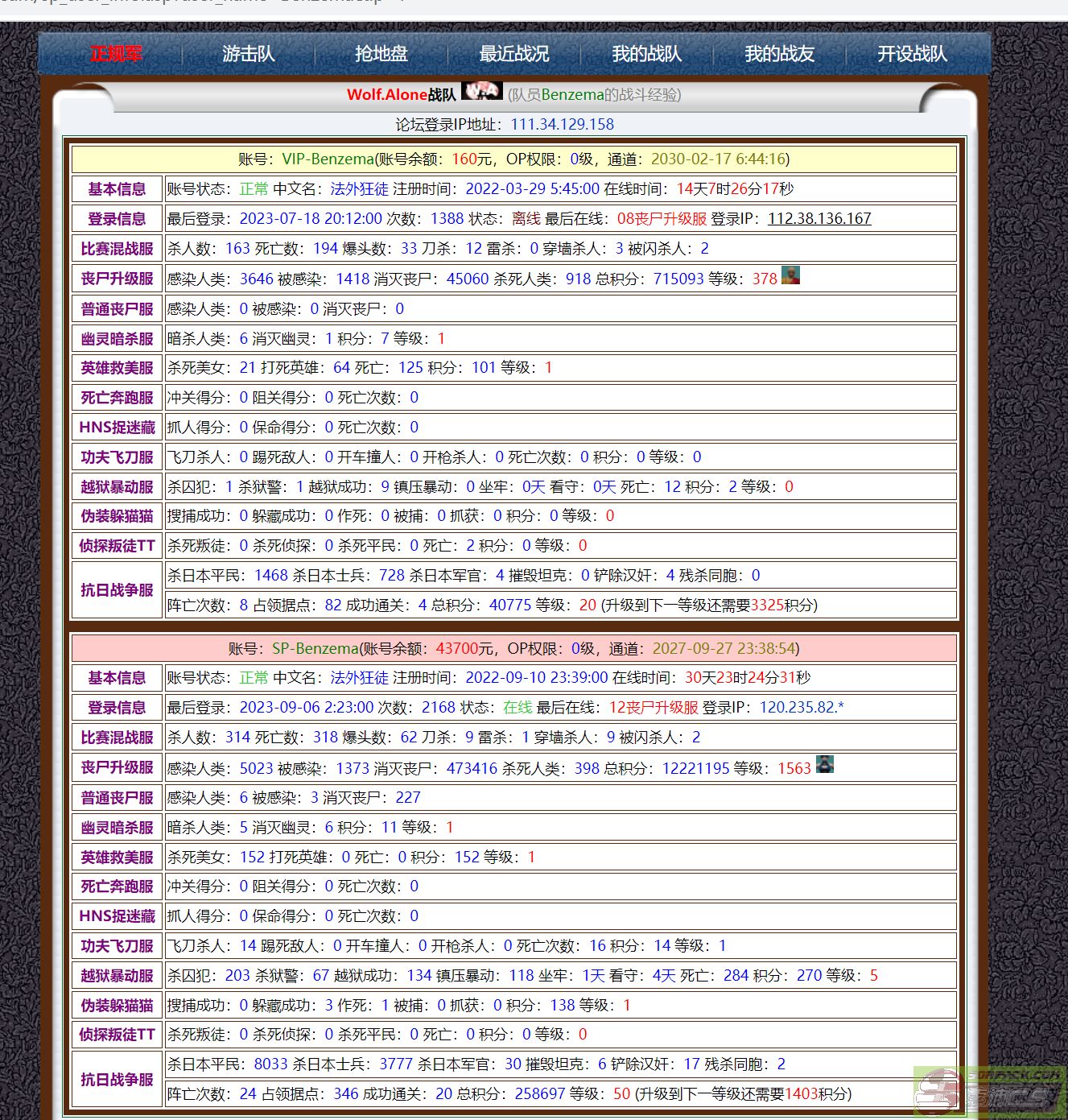Click the total score value 715093
Viewport: 1068px width, 1120px height.
(x=678, y=279)
